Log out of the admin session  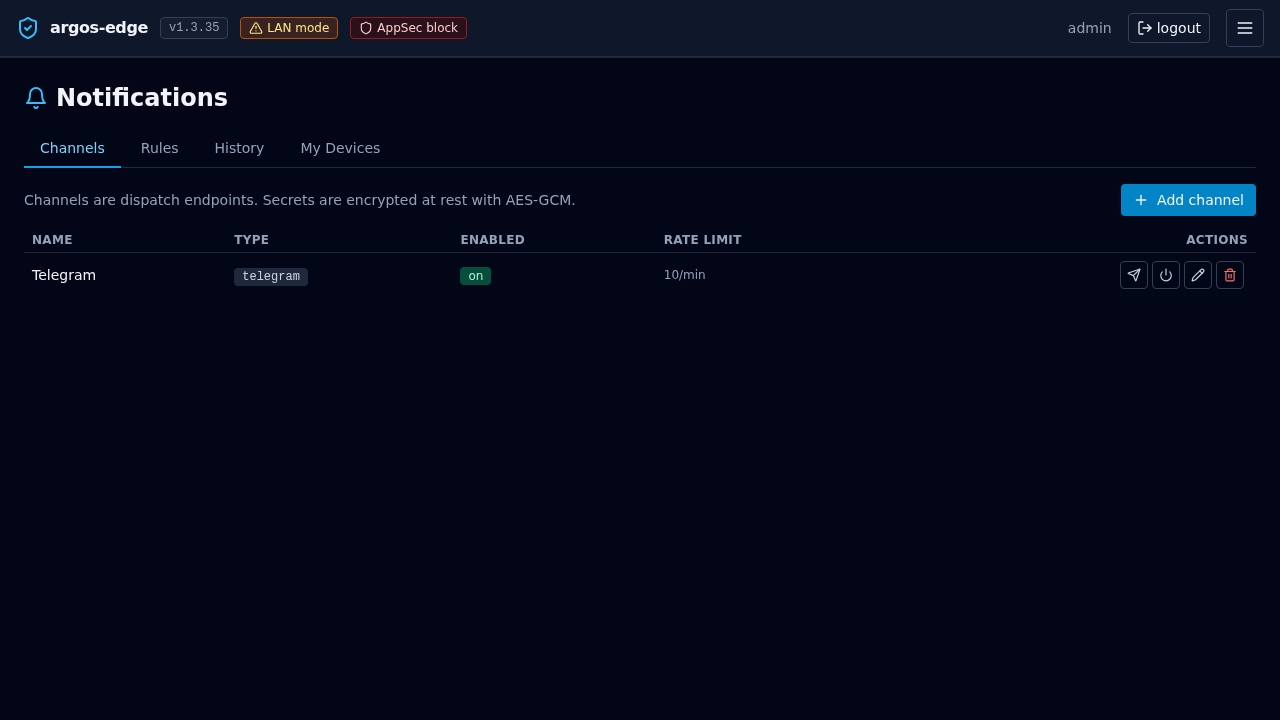point(1169,28)
